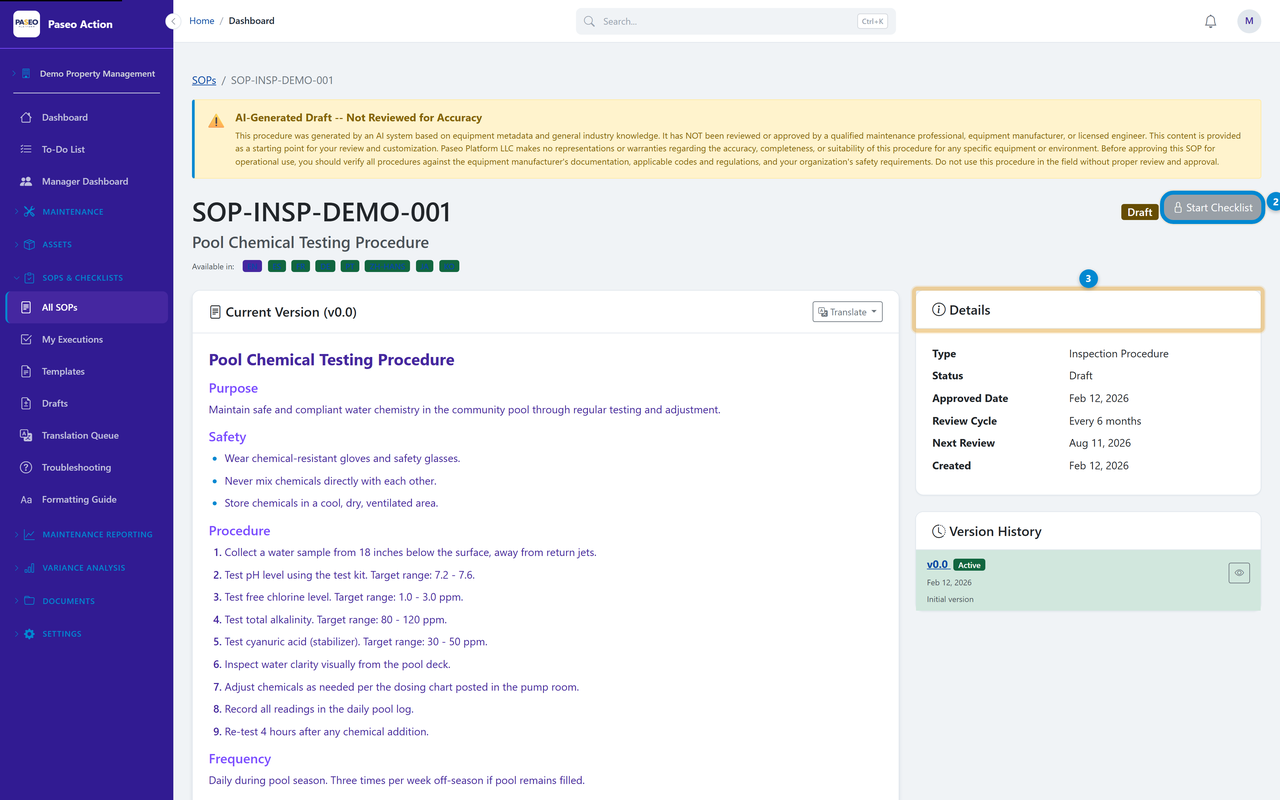The height and width of the screenshot is (800, 1280).
Task: Click inside the Search field
Action: click(x=735, y=20)
